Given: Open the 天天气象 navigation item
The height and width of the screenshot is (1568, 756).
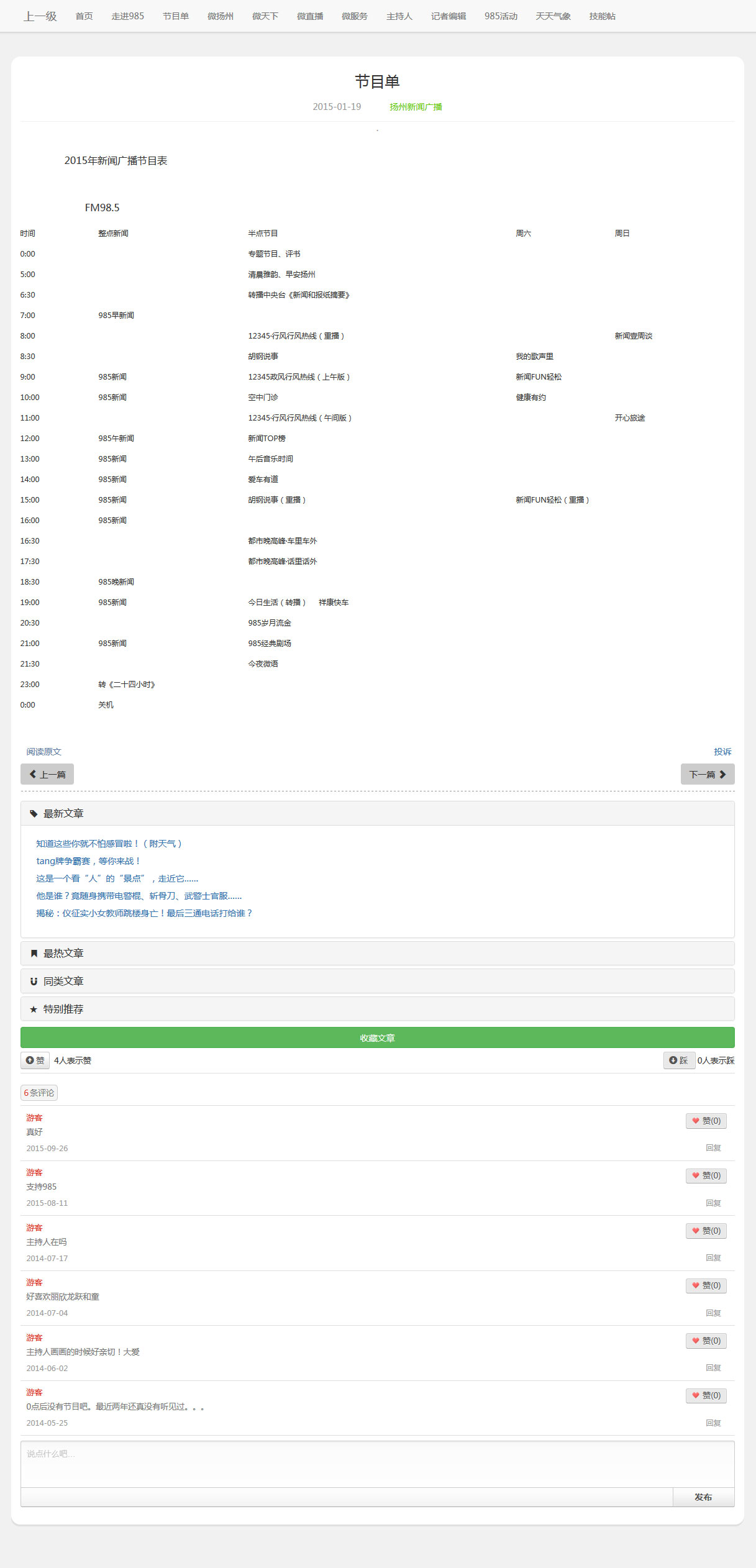Looking at the screenshot, I should (x=553, y=16).
